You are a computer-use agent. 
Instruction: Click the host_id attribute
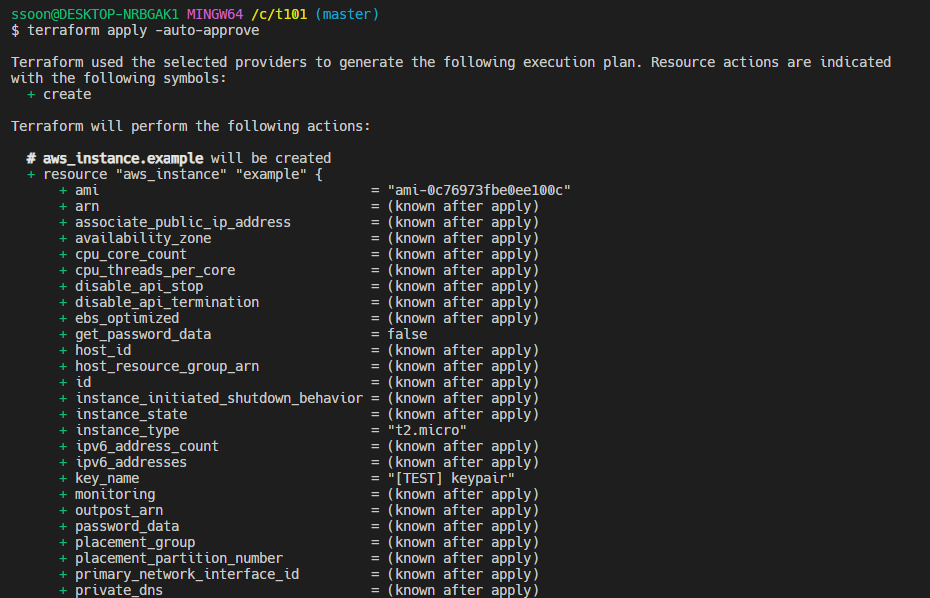(103, 351)
